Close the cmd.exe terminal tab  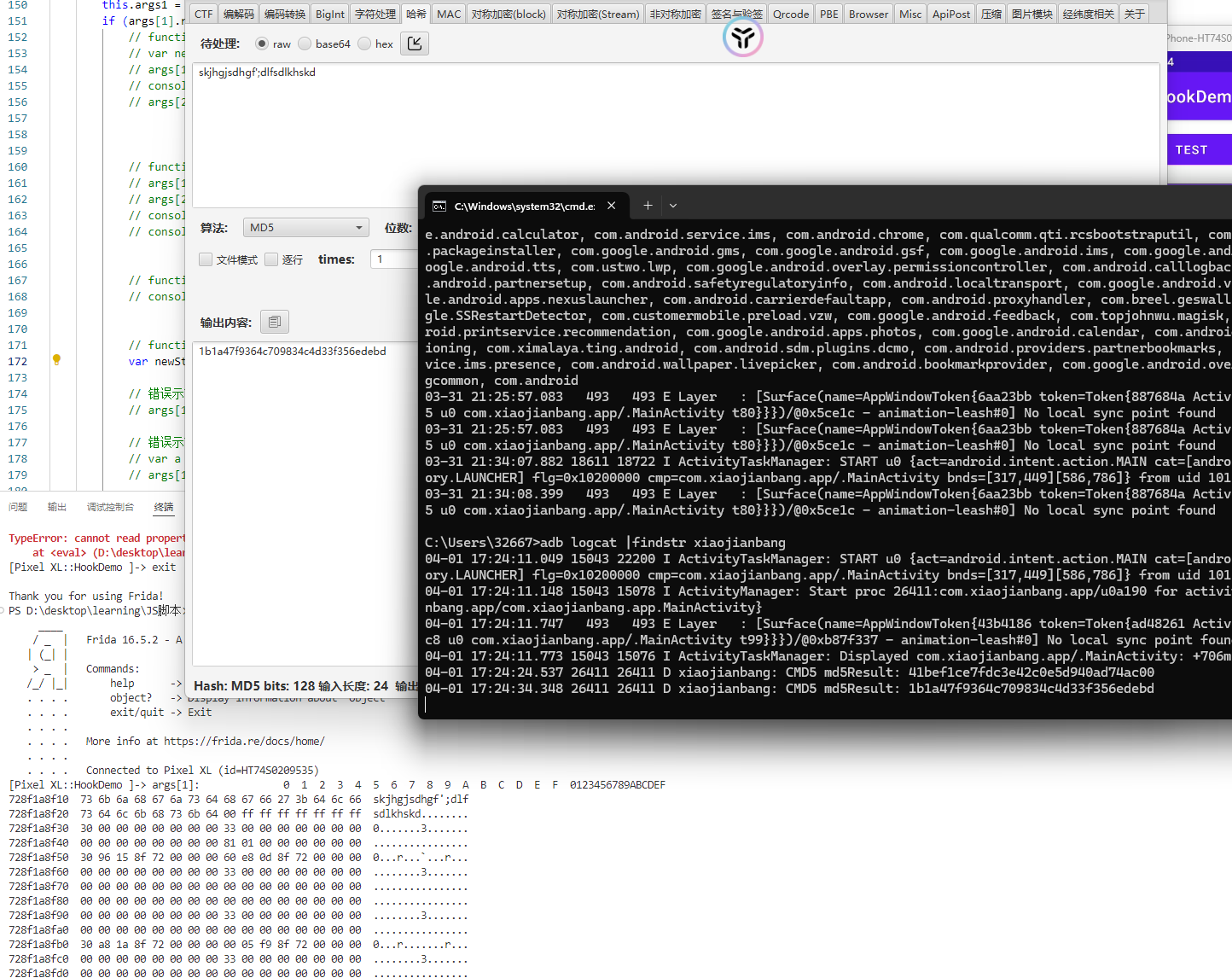[611, 206]
